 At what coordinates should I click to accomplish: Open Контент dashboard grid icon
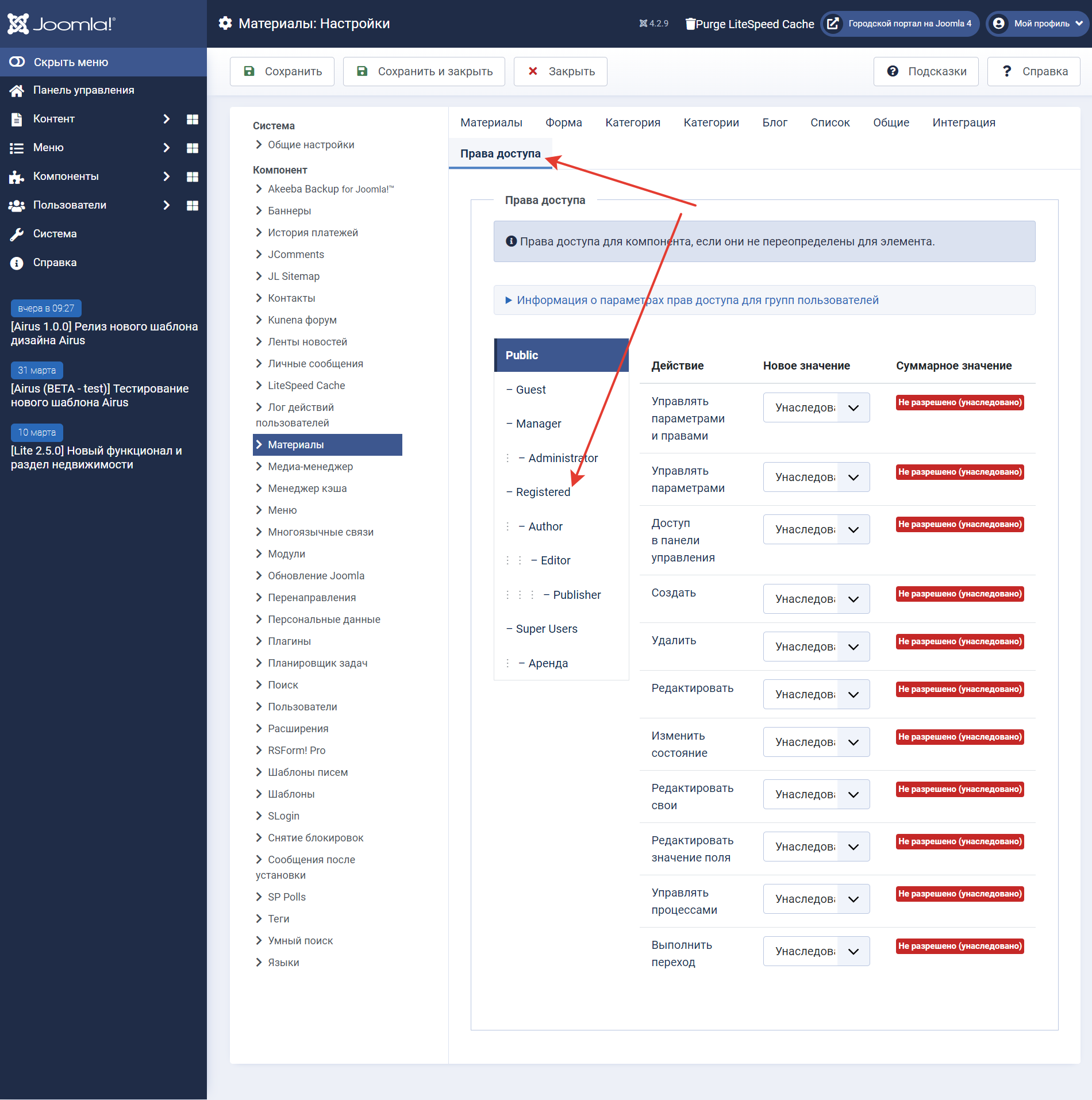point(193,119)
